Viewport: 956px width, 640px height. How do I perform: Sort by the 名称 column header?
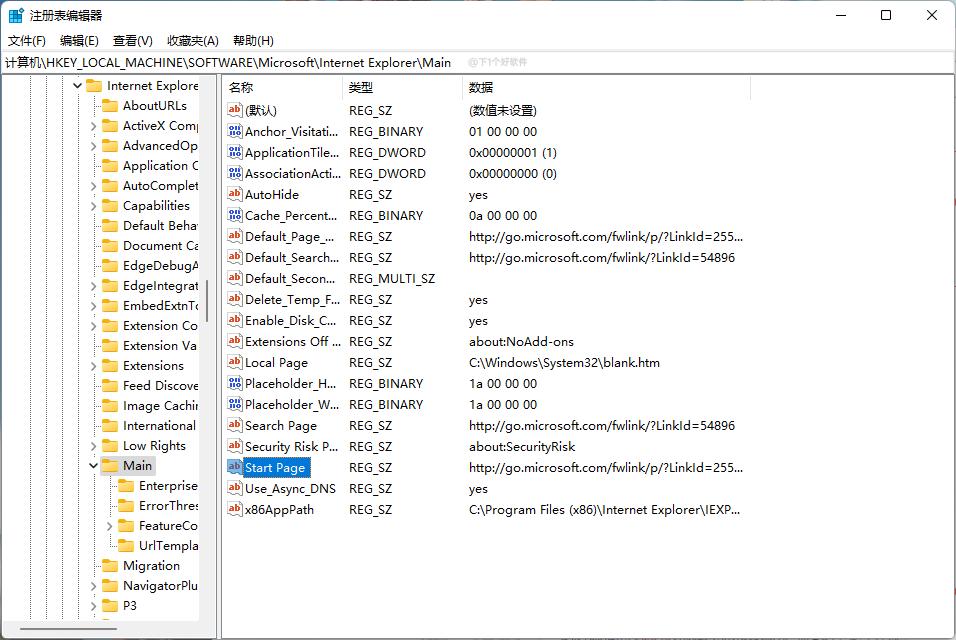click(280, 88)
